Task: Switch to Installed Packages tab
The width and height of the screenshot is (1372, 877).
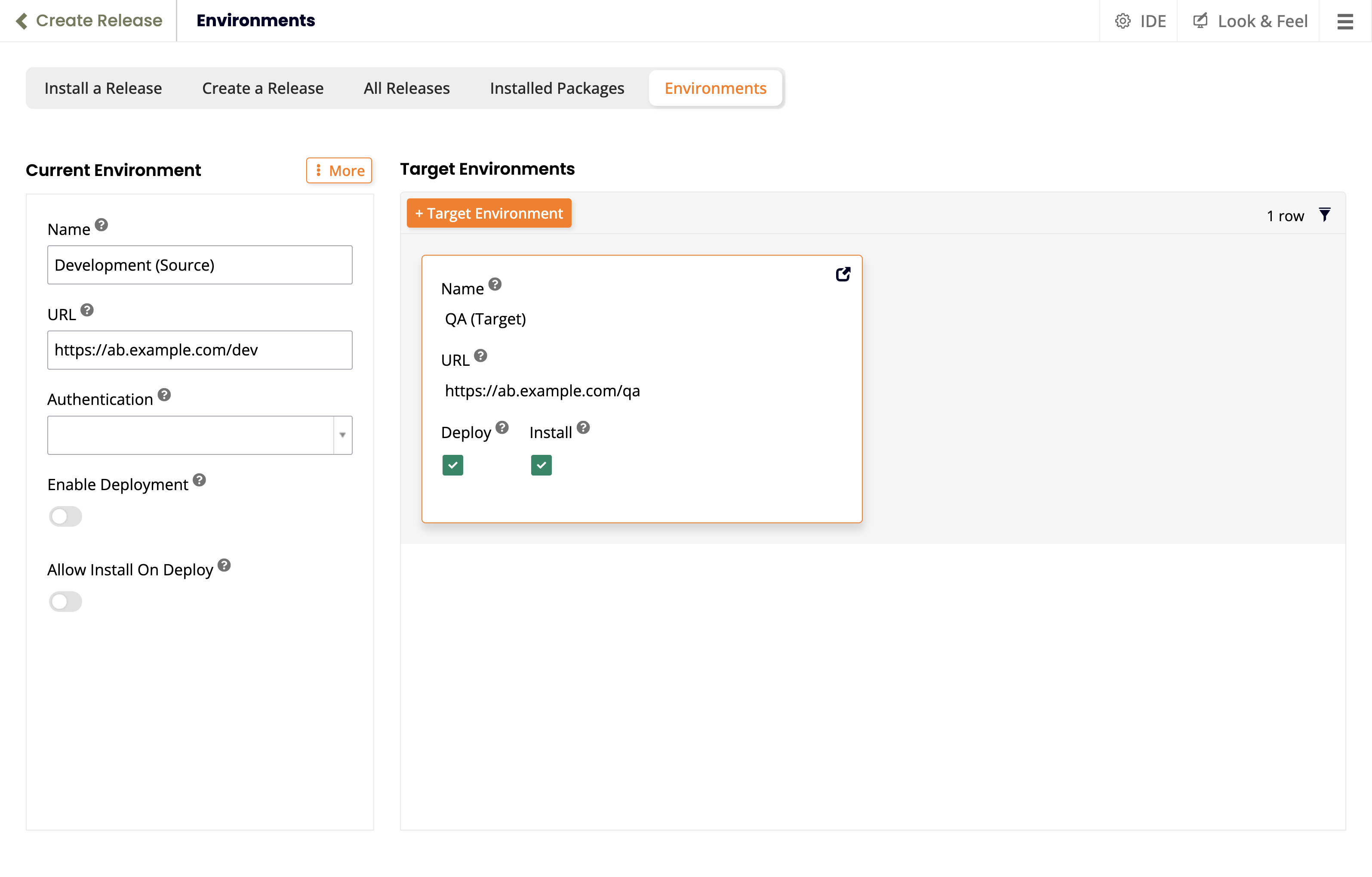Action: [557, 88]
